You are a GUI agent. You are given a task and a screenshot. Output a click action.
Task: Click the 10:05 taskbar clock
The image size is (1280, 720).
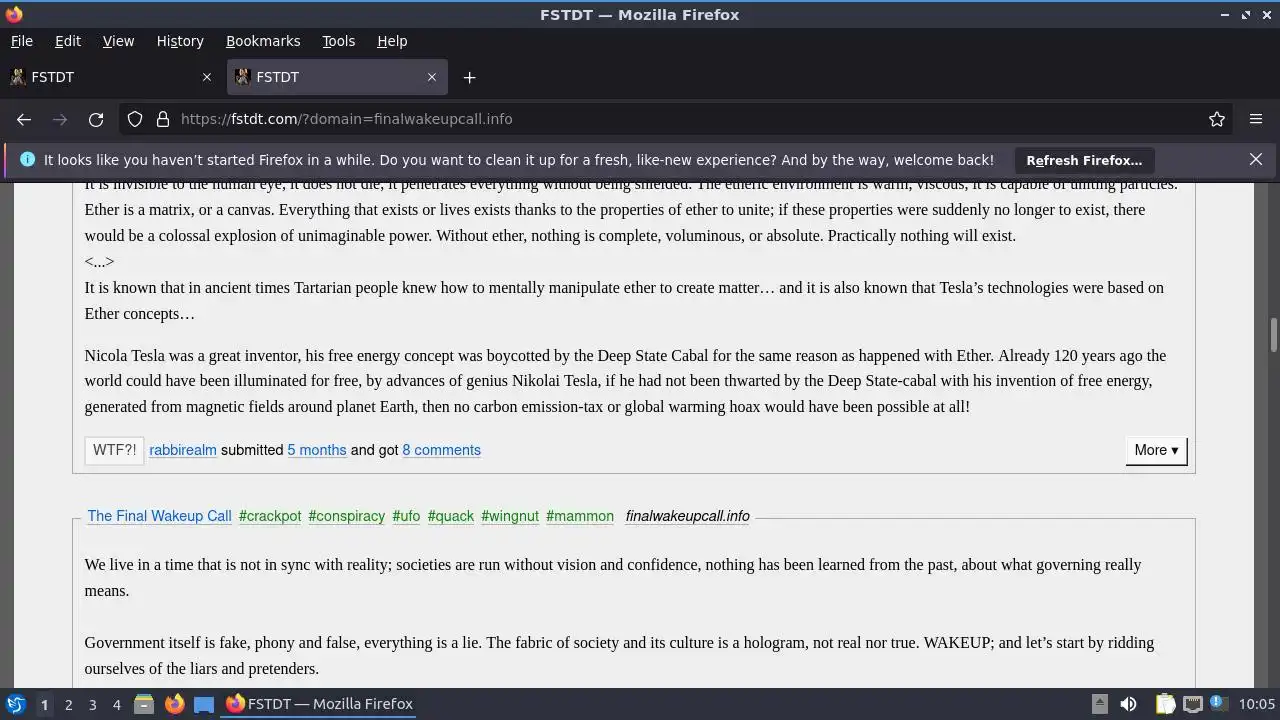(x=1257, y=704)
